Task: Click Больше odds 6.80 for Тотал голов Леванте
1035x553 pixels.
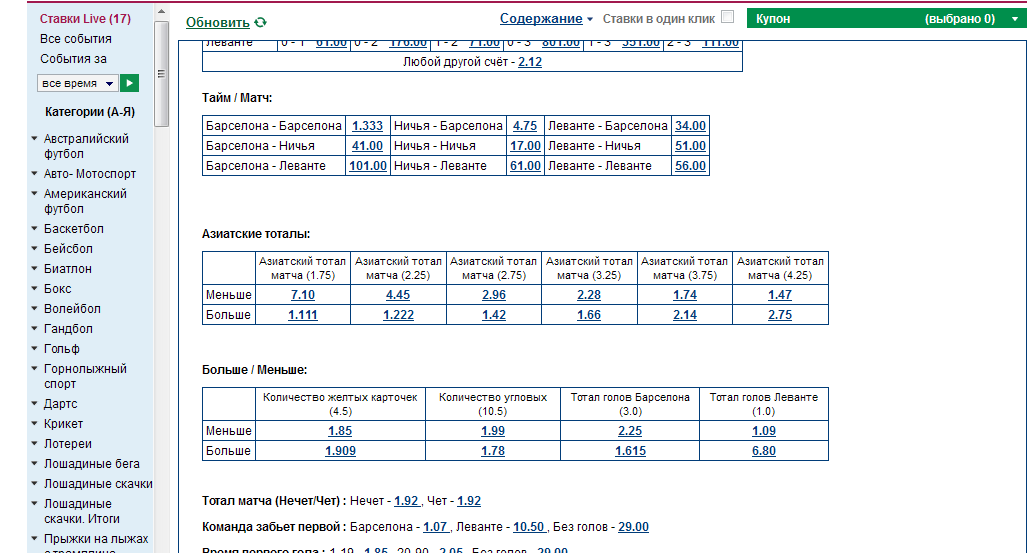Action: pos(764,451)
